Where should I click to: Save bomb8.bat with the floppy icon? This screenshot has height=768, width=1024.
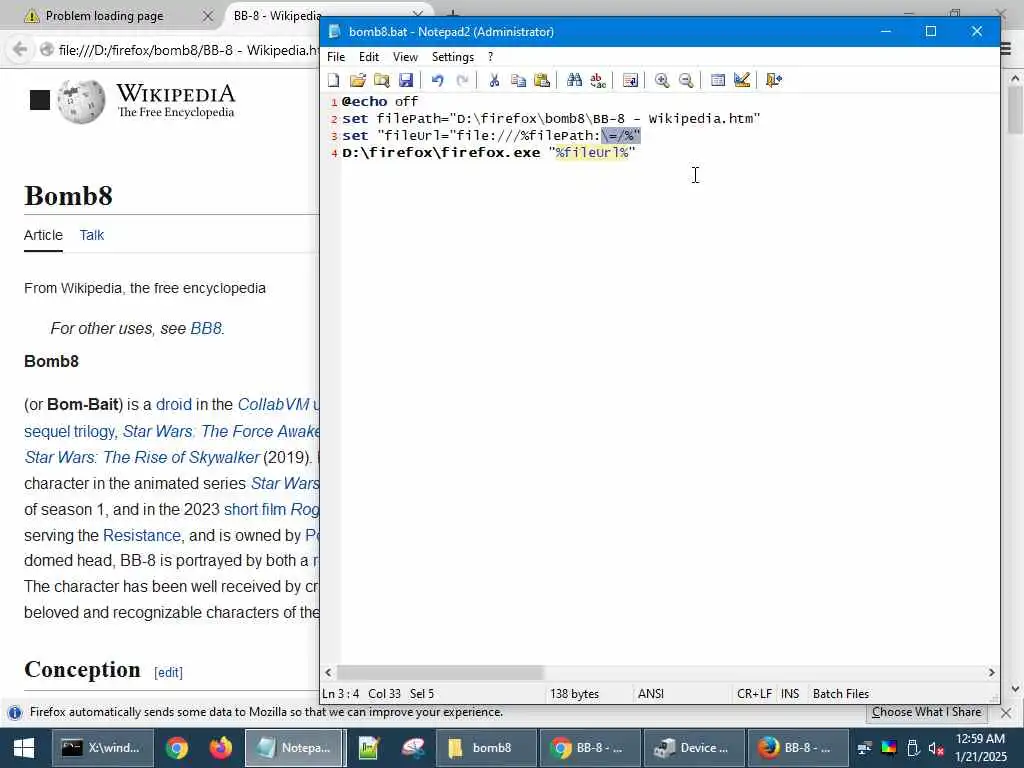[406, 80]
